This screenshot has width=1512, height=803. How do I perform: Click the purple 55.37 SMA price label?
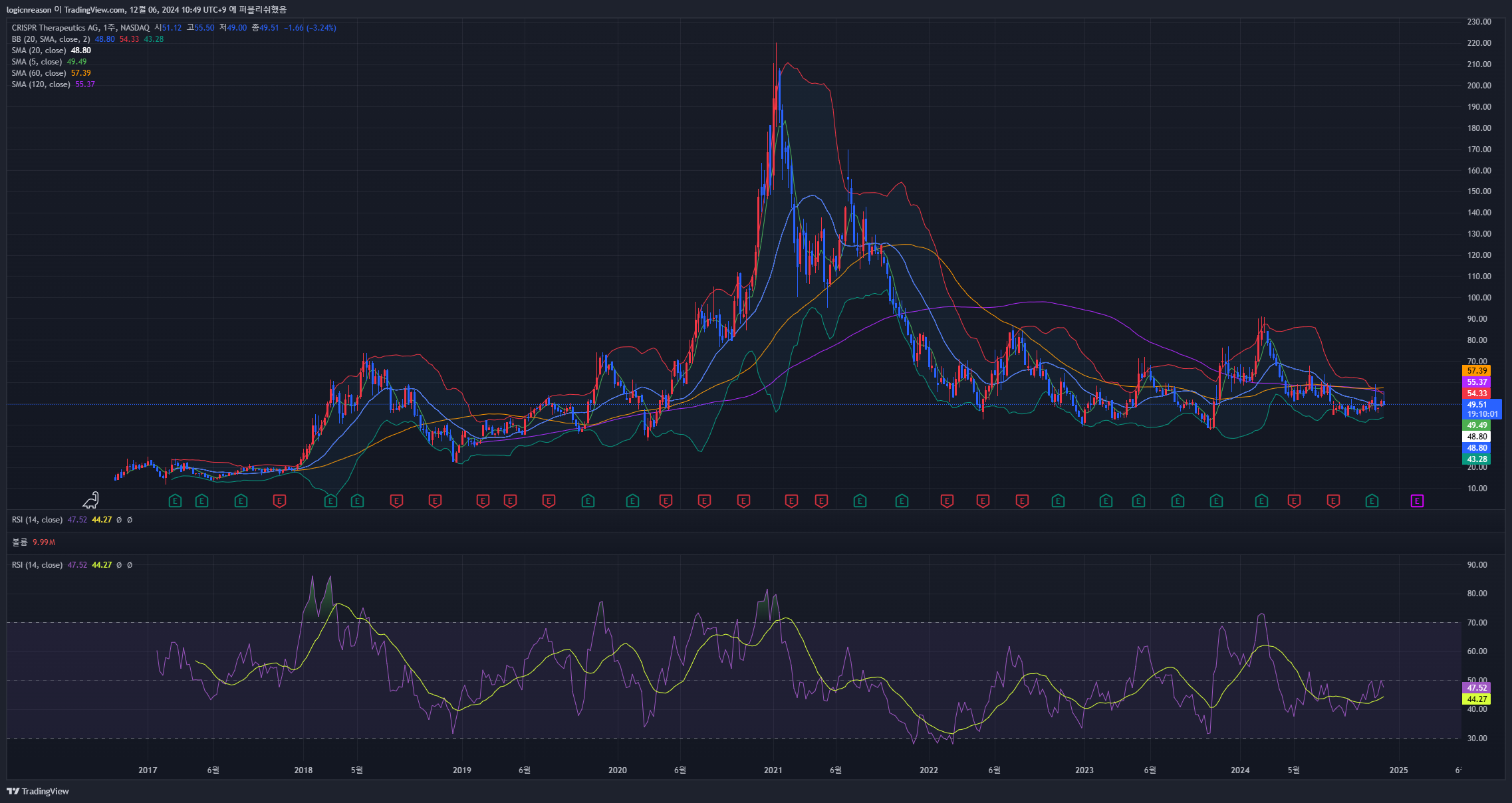click(x=1477, y=382)
